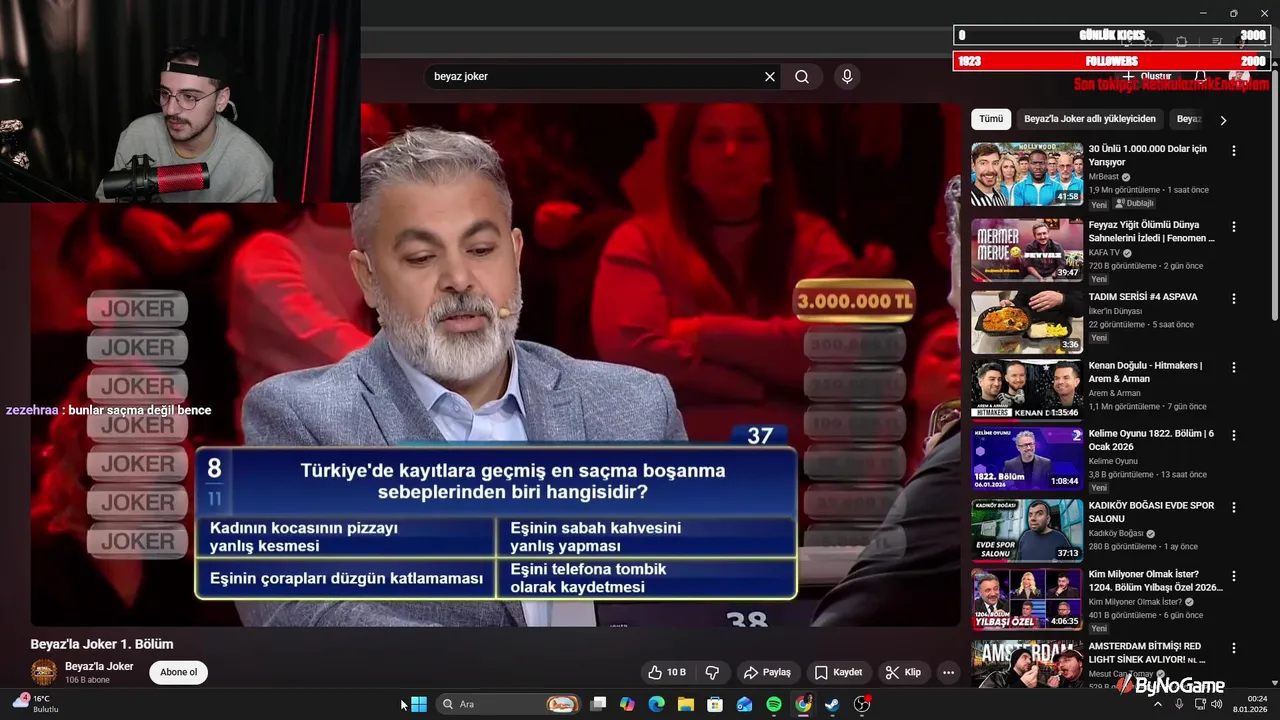This screenshot has width=1280, height=720.
Task: Focus the search field containing 'beyaz joker'
Action: click(595, 76)
